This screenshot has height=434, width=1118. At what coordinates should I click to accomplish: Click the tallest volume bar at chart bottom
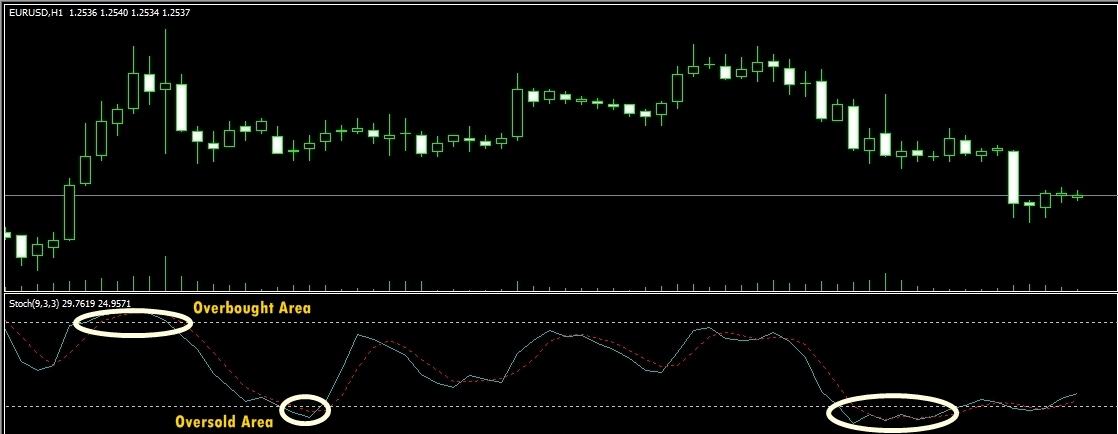[x=165, y=273]
